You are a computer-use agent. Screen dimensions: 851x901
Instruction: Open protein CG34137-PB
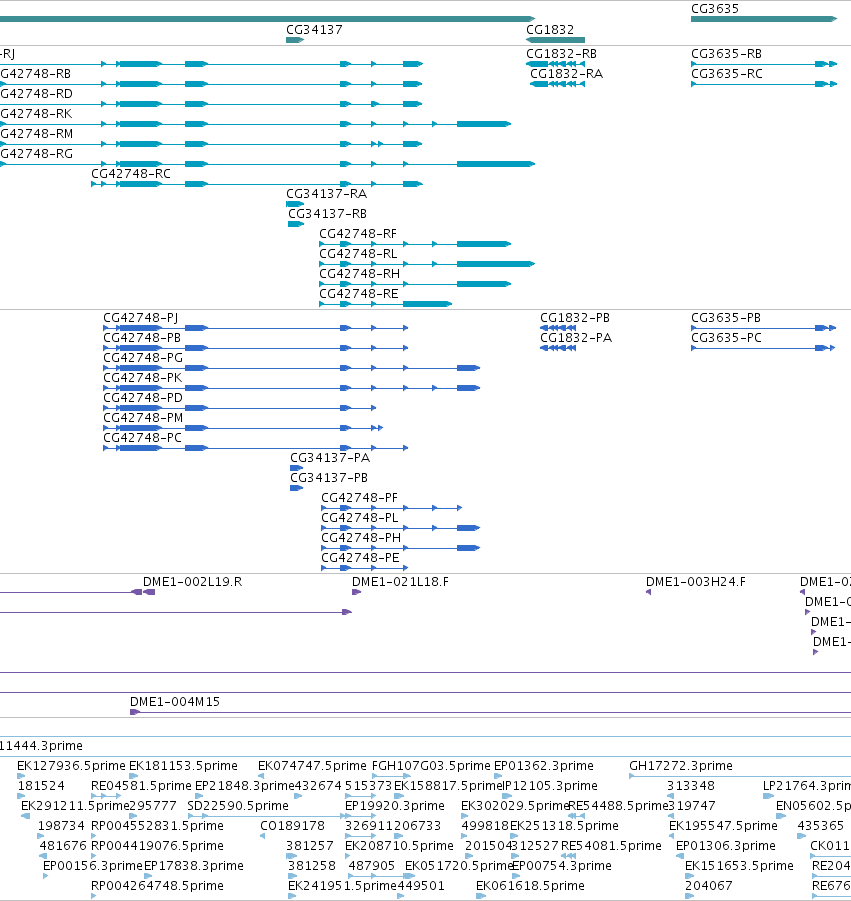click(x=329, y=478)
